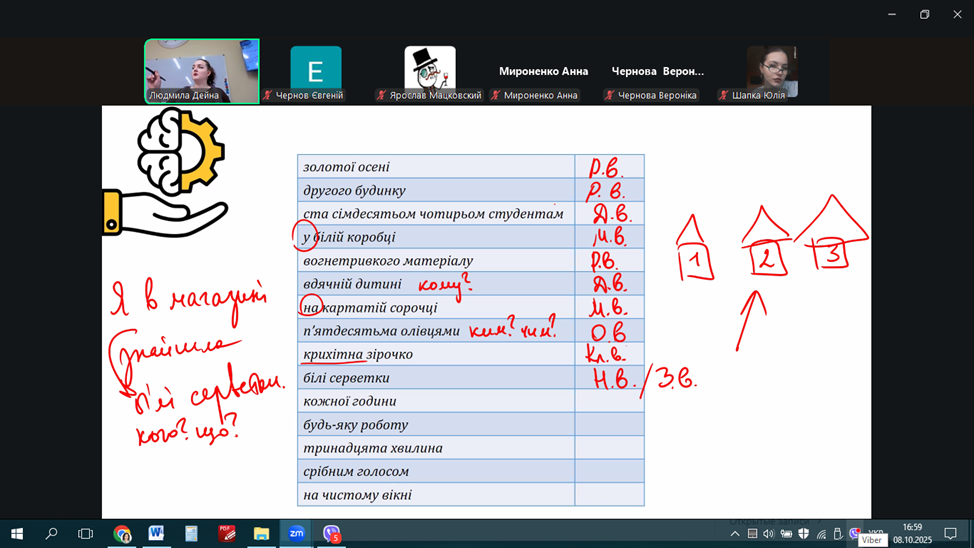974x548 pixels.
Task: Launch Google Chrome from the taskbar
Action: click(x=121, y=534)
